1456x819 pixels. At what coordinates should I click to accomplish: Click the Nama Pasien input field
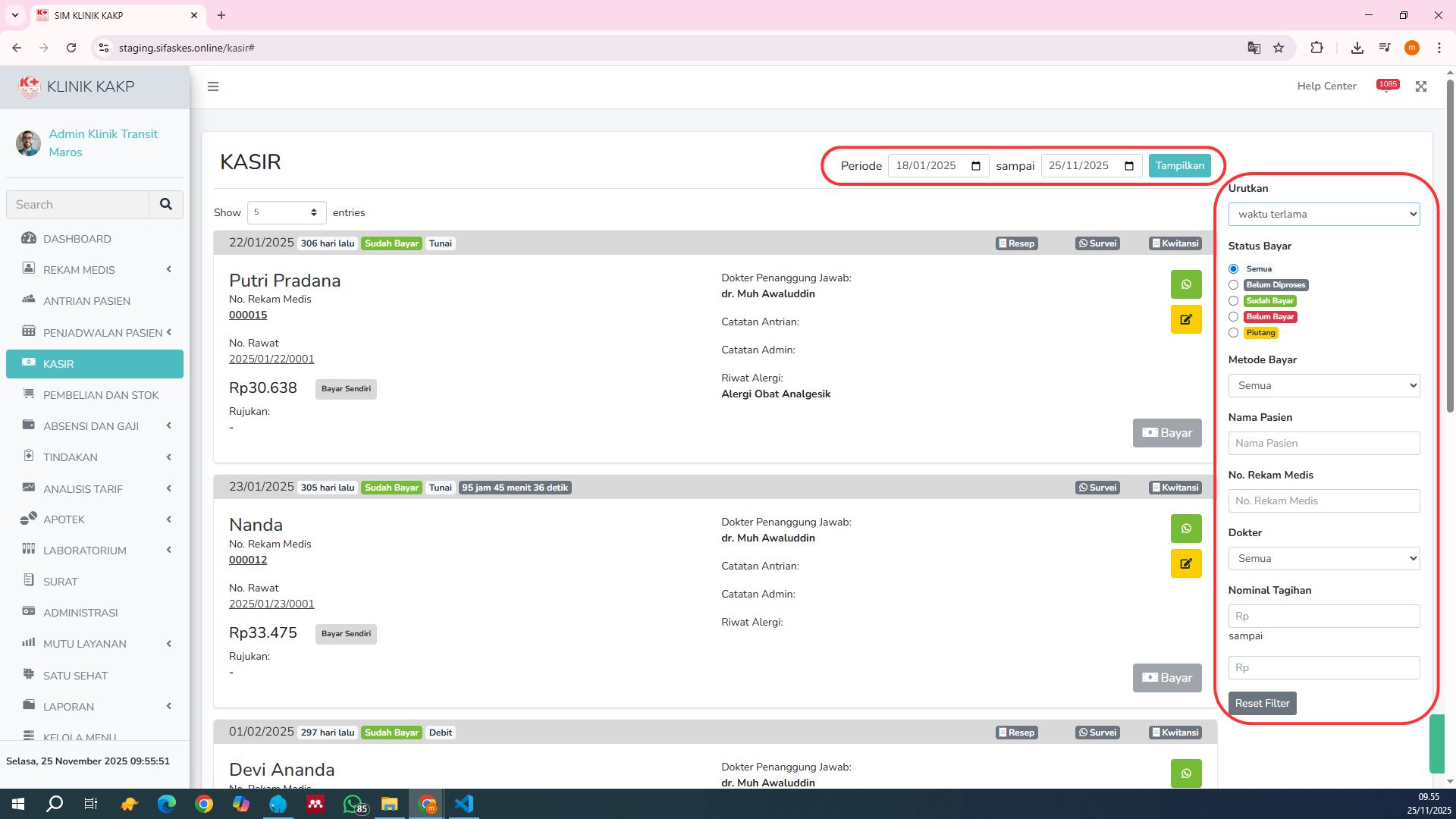pos(1323,443)
